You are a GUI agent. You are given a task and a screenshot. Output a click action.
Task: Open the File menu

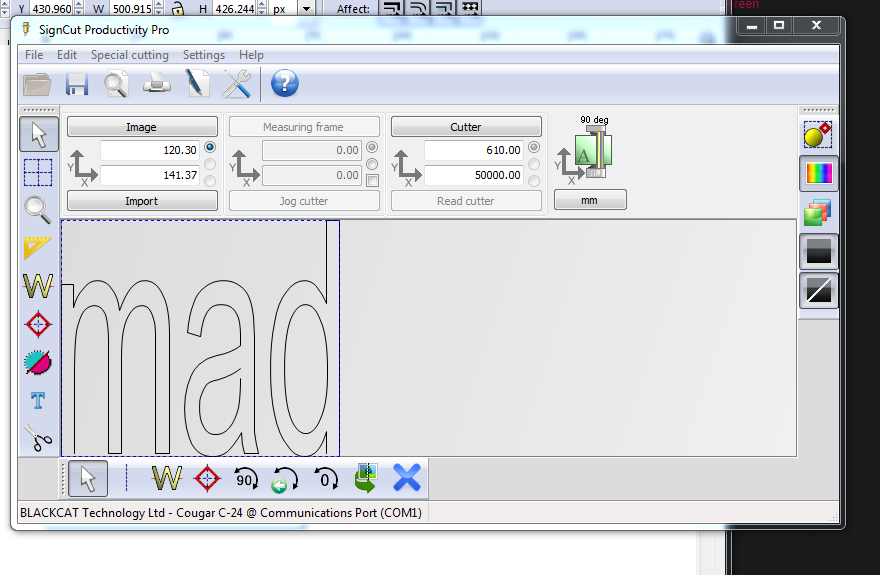tap(34, 55)
